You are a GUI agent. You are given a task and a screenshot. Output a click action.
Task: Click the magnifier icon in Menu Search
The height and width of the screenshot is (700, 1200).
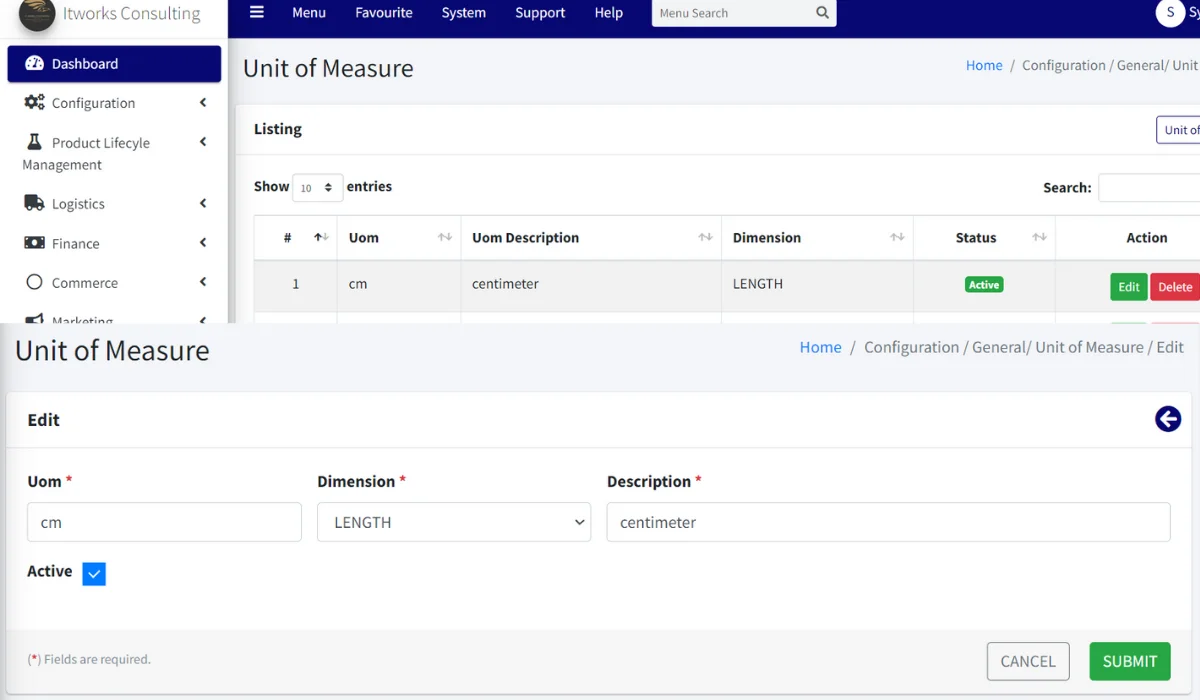[822, 13]
